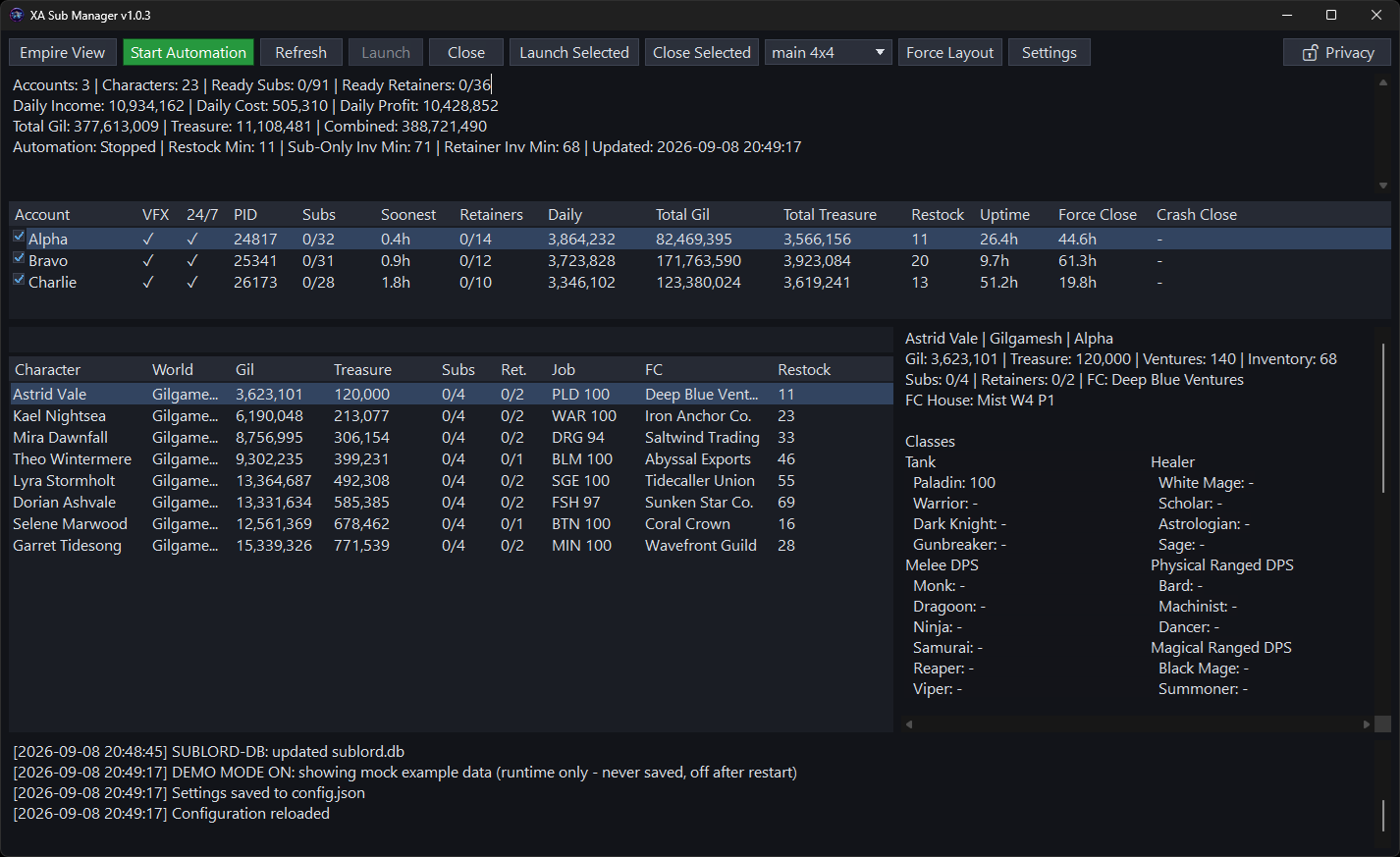Click Alpha's VFX checkmark
Image resolution: width=1400 pixels, height=857 pixels.
pos(148,239)
